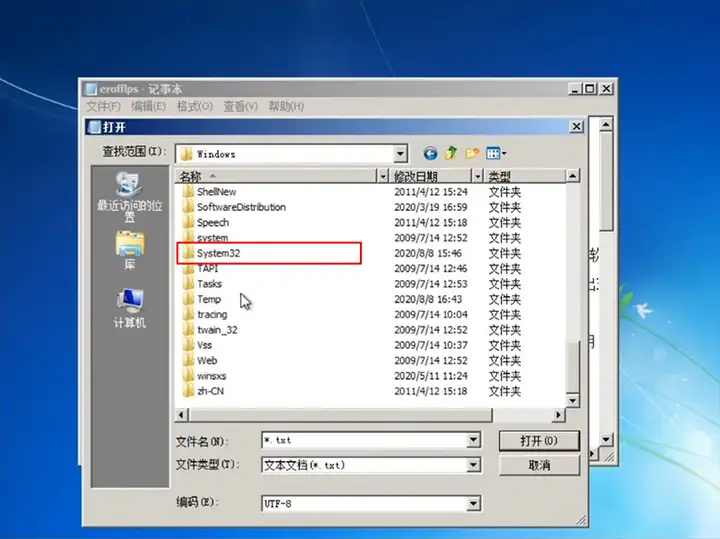
Task: Open the file type (文件类型) dropdown
Action: click(x=473, y=465)
